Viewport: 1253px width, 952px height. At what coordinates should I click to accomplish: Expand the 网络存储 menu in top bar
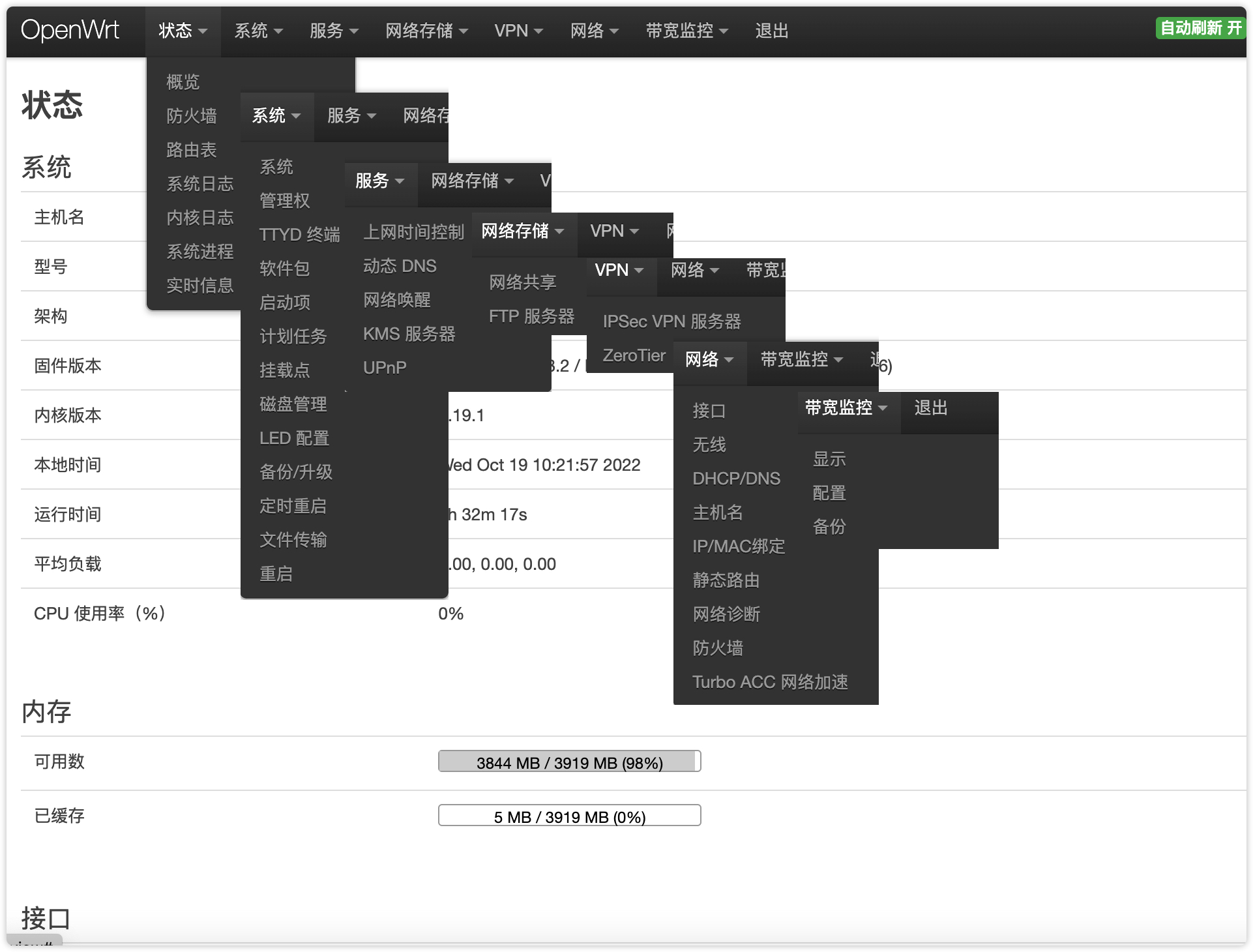pyautogui.click(x=426, y=31)
